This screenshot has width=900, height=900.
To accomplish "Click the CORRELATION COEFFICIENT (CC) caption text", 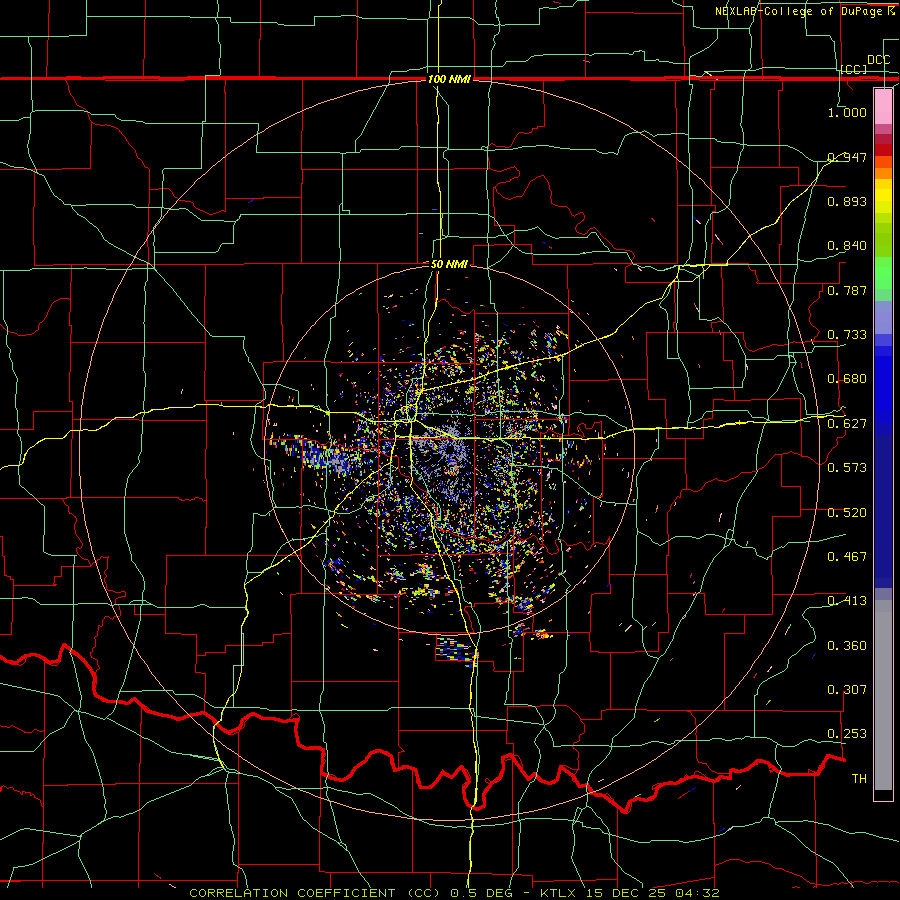I will [x=315, y=893].
